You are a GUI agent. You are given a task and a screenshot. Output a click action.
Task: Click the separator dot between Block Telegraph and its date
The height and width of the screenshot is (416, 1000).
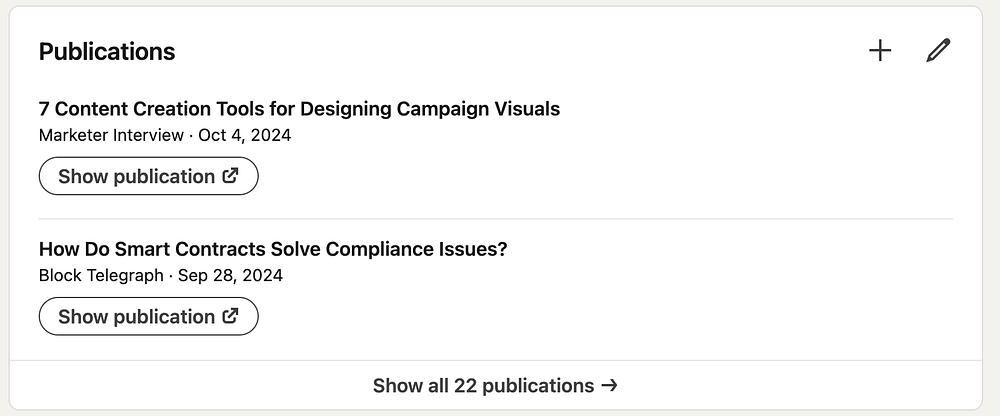[x=170, y=275]
